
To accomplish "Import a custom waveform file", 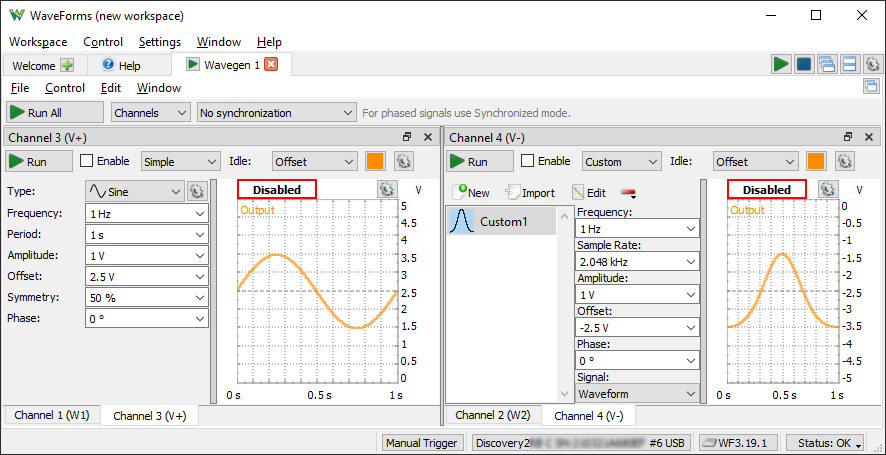I will (531, 193).
